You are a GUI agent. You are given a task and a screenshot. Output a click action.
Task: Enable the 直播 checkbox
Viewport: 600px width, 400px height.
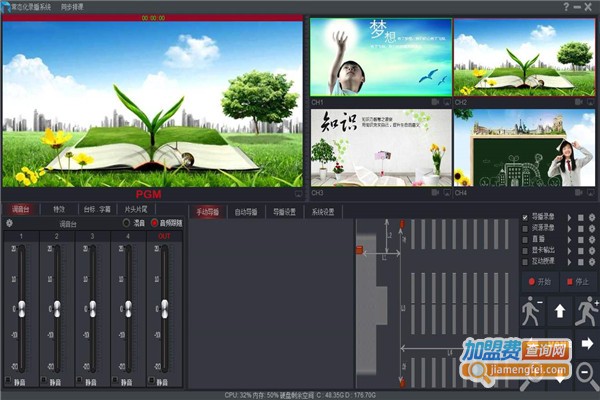(526, 239)
